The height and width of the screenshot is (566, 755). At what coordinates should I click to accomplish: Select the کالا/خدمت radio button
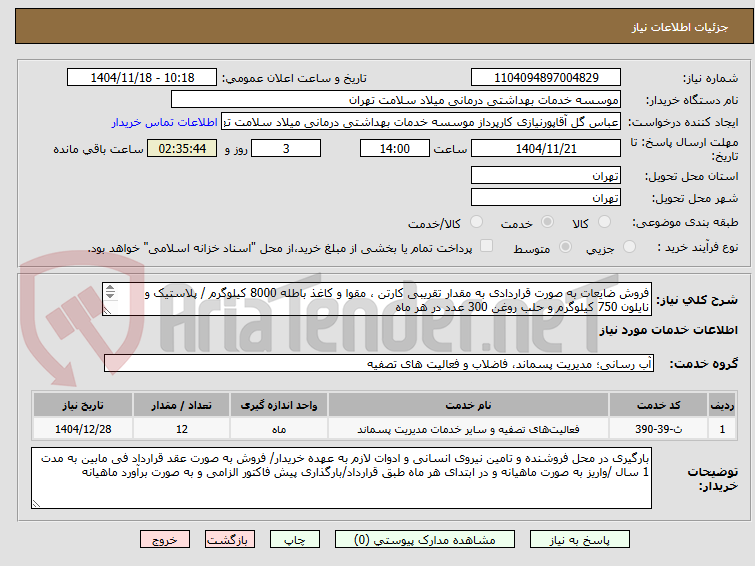pos(476,222)
